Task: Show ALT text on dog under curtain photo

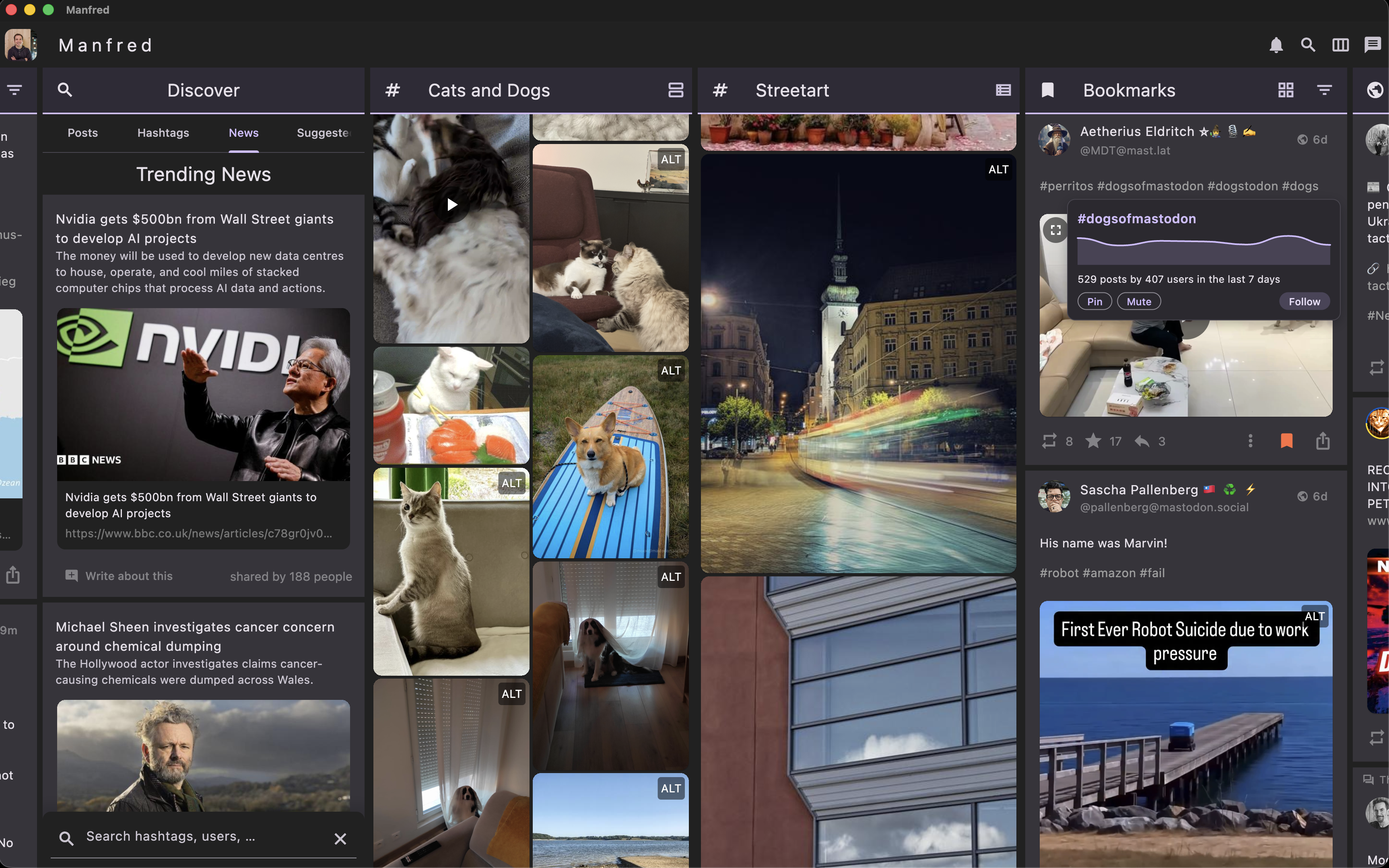Action: tap(671, 577)
